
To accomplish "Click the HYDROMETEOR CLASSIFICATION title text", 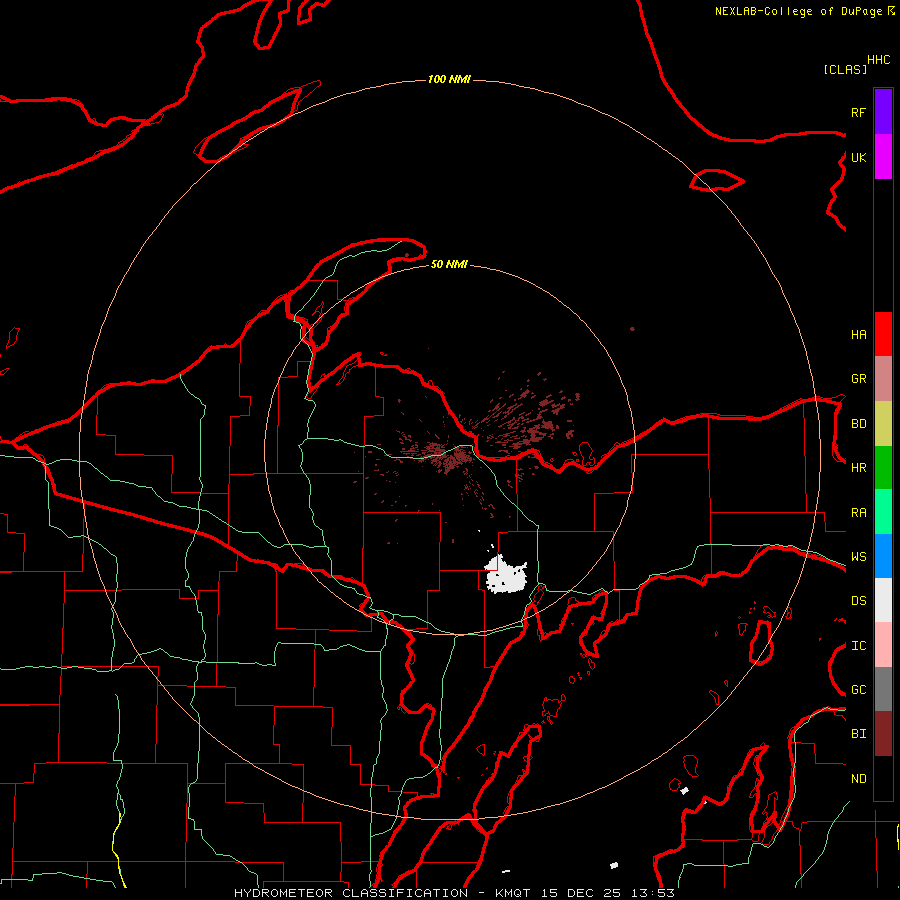I will point(351,893).
